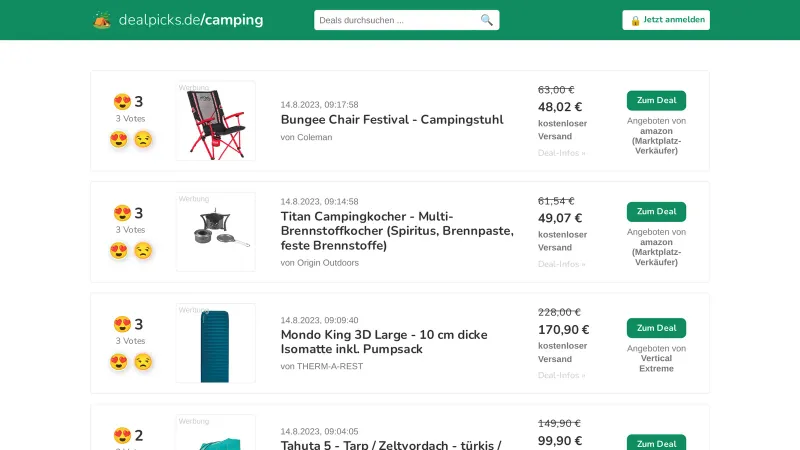Downvote Mondo King 3D isomatte deal
800x450 pixels.
(x=143, y=361)
